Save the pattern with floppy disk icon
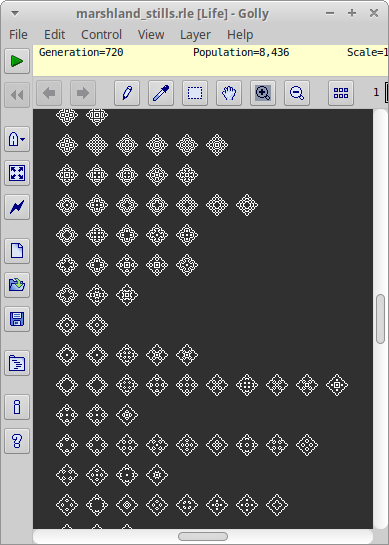389x545 pixels. click(x=17, y=319)
